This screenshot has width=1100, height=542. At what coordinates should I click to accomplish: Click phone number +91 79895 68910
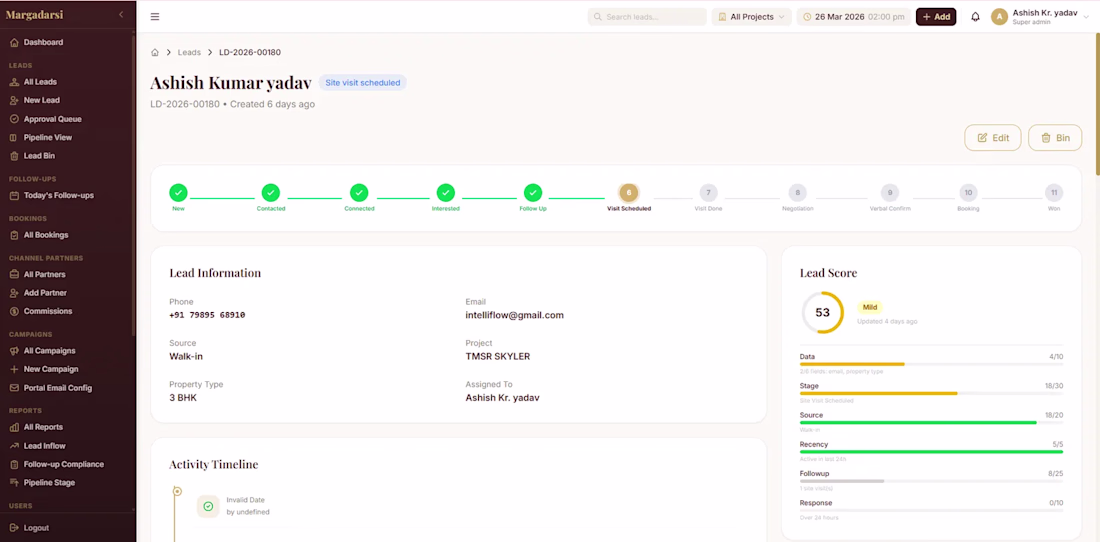point(207,315)
